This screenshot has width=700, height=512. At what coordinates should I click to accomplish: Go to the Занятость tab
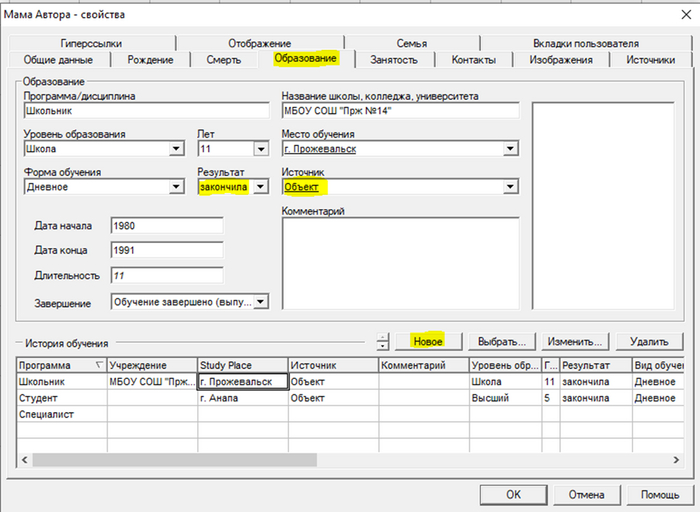coord(393,60)
